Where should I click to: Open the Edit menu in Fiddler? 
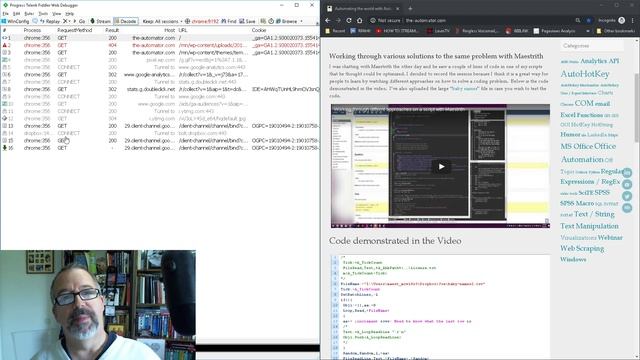16,13
